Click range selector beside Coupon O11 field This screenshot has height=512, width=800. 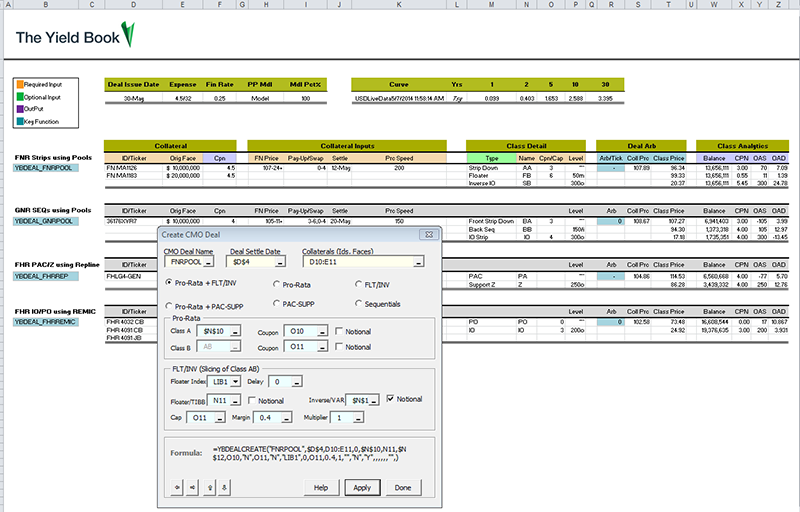click(322, 347)
